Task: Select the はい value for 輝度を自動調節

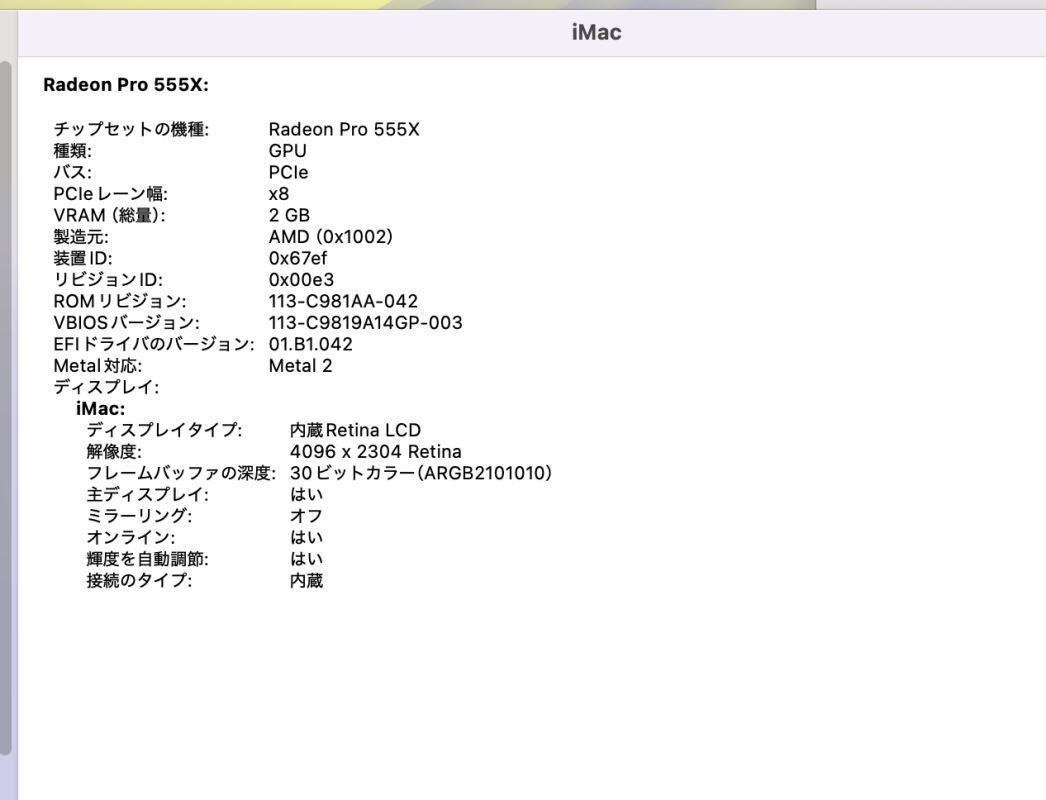Action: coord(306,559)
